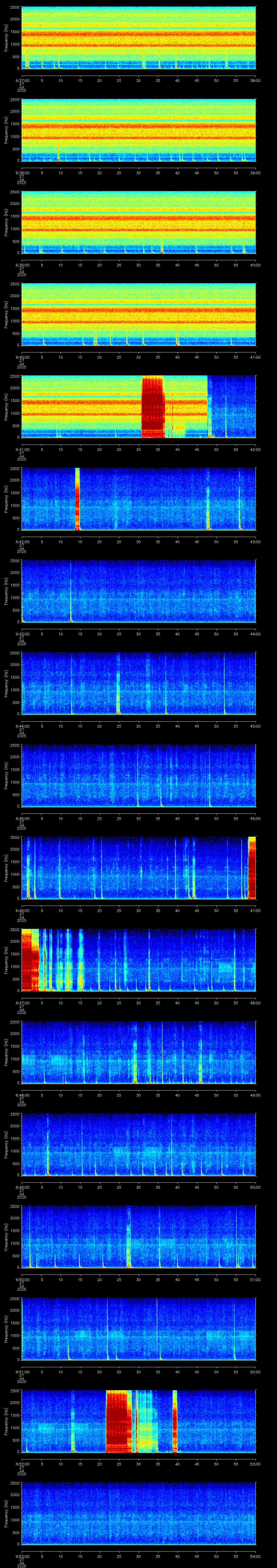Viewport: 277px width, 1568px height.
Task: Open the 6:40 spectrogram panel
Action: pyautogui.click(x=138, y=315)
